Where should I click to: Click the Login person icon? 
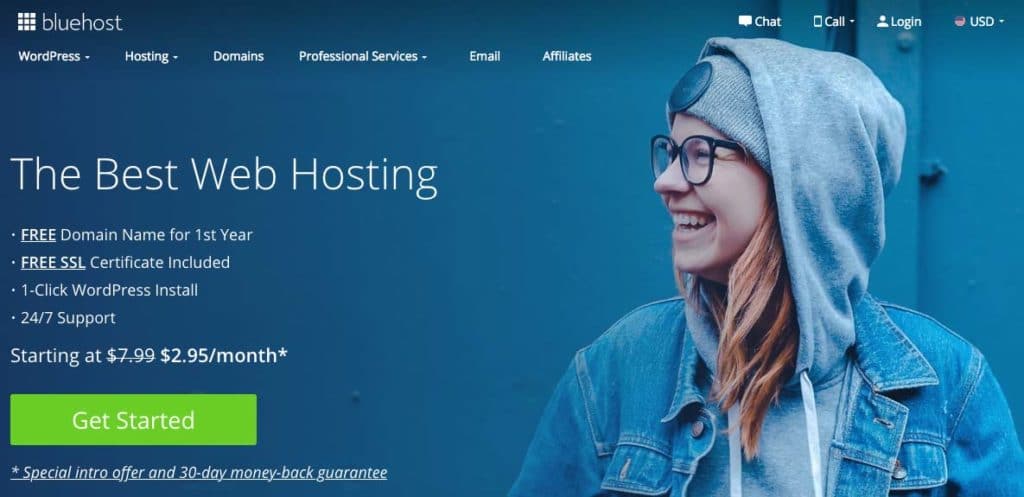tap(882, 22)
